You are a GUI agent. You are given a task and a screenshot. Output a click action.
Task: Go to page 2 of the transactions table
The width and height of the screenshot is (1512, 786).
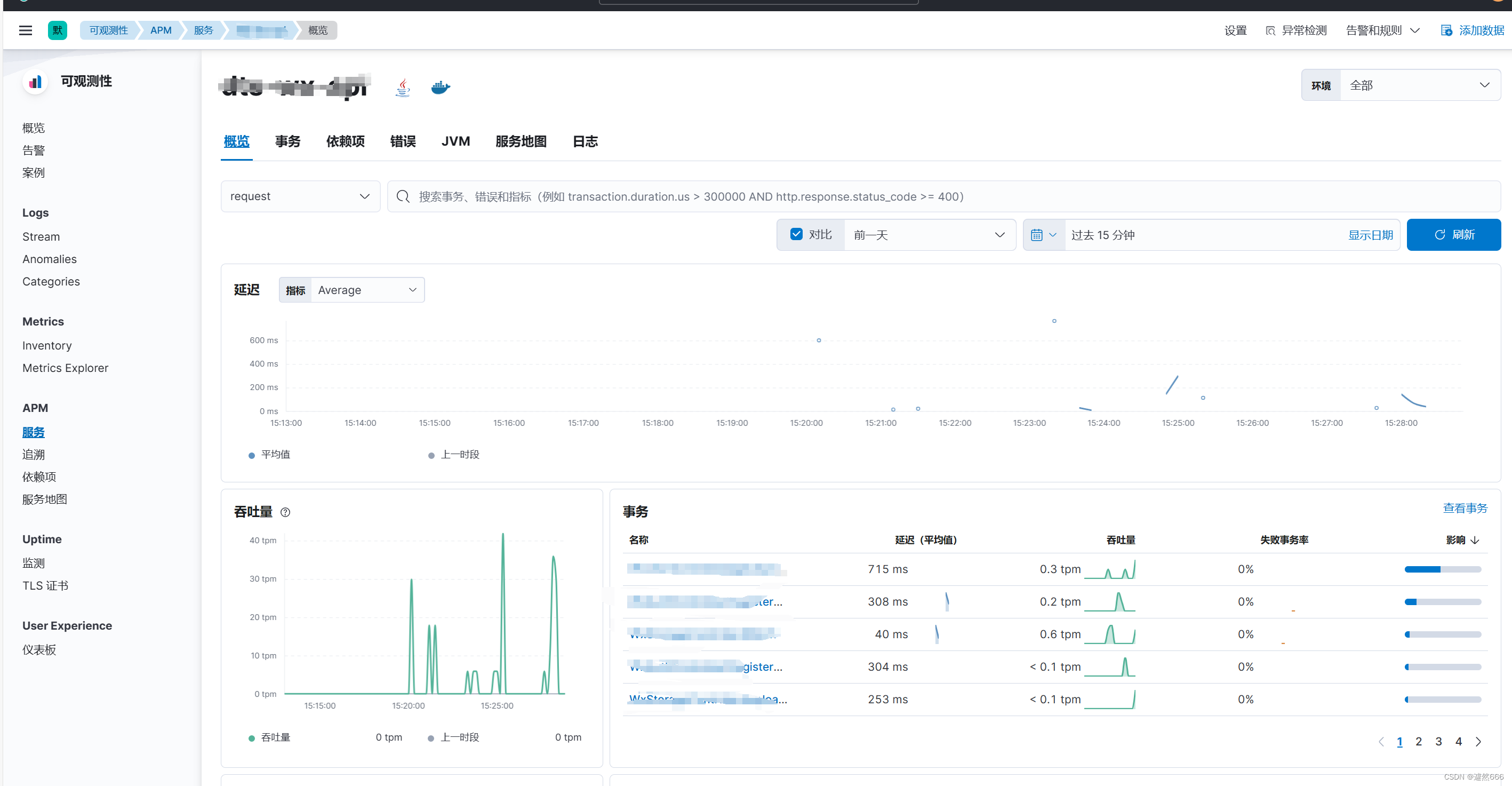(1419, 741)
